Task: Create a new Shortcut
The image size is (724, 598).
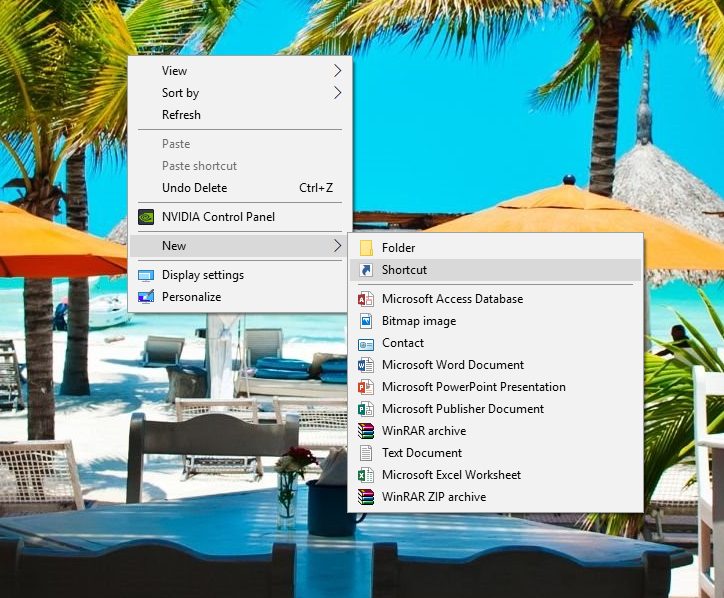Action: 495,270
